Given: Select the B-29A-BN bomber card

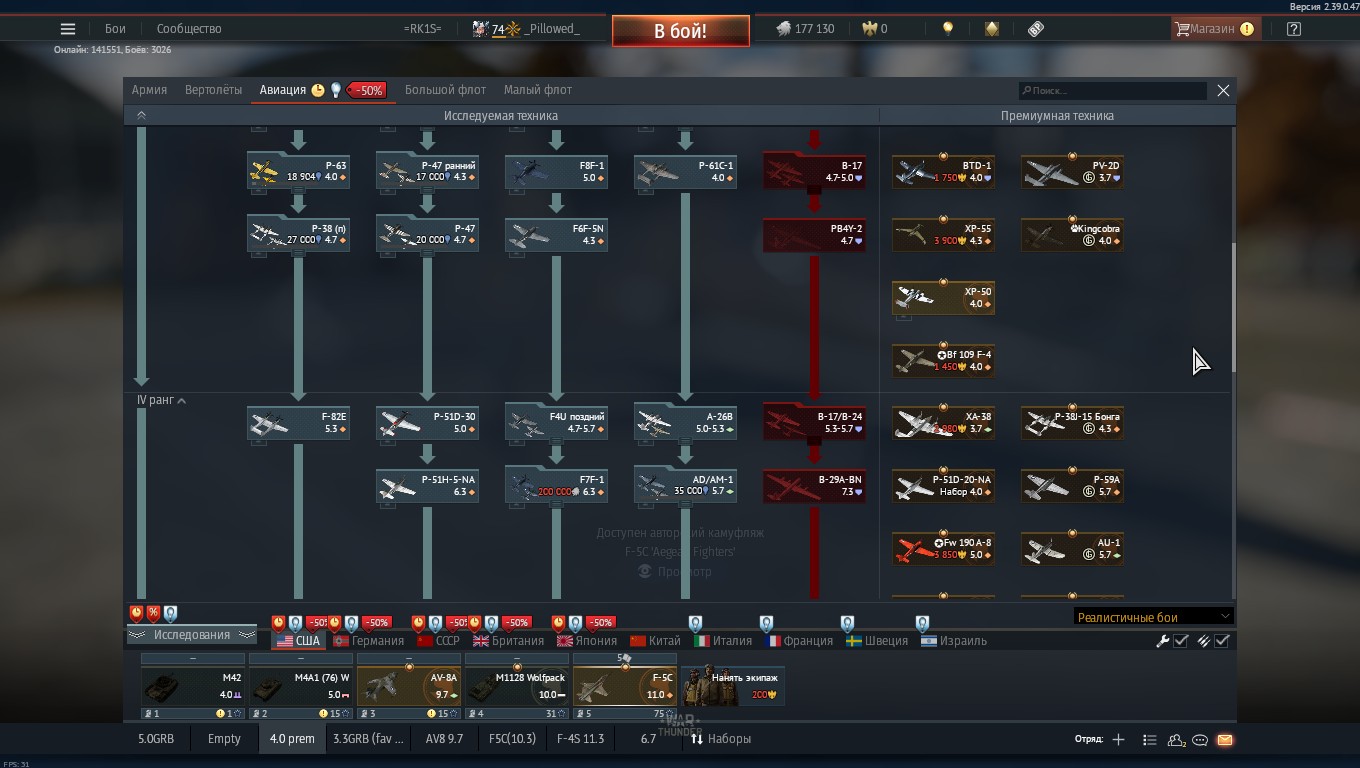Looking at the screenshot, I should pyautogui.click(x=814, y=485).
